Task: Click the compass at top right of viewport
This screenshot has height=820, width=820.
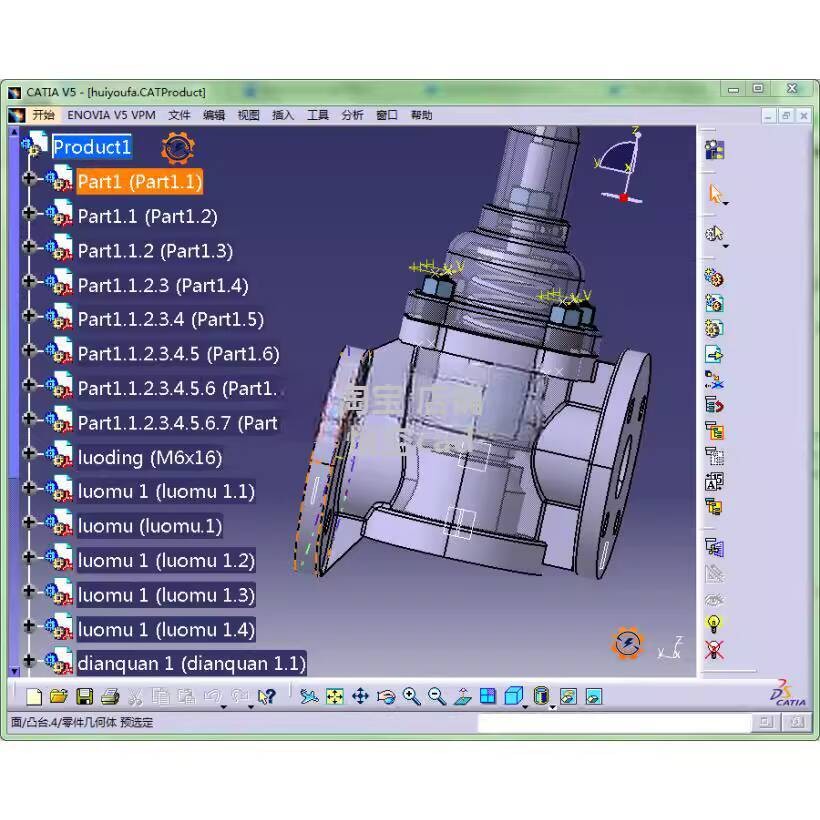Action: (621, 165)
